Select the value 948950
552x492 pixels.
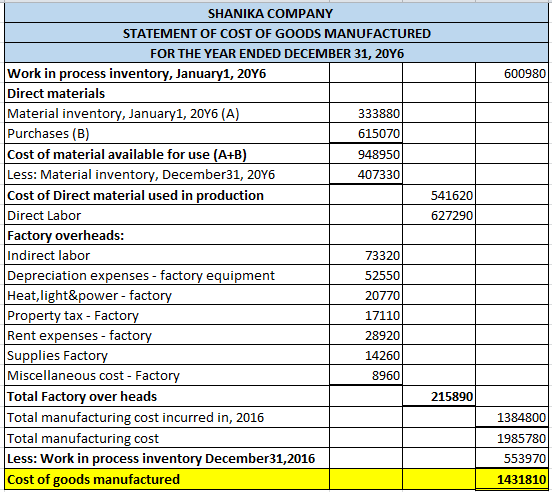(x=379, y=154)
